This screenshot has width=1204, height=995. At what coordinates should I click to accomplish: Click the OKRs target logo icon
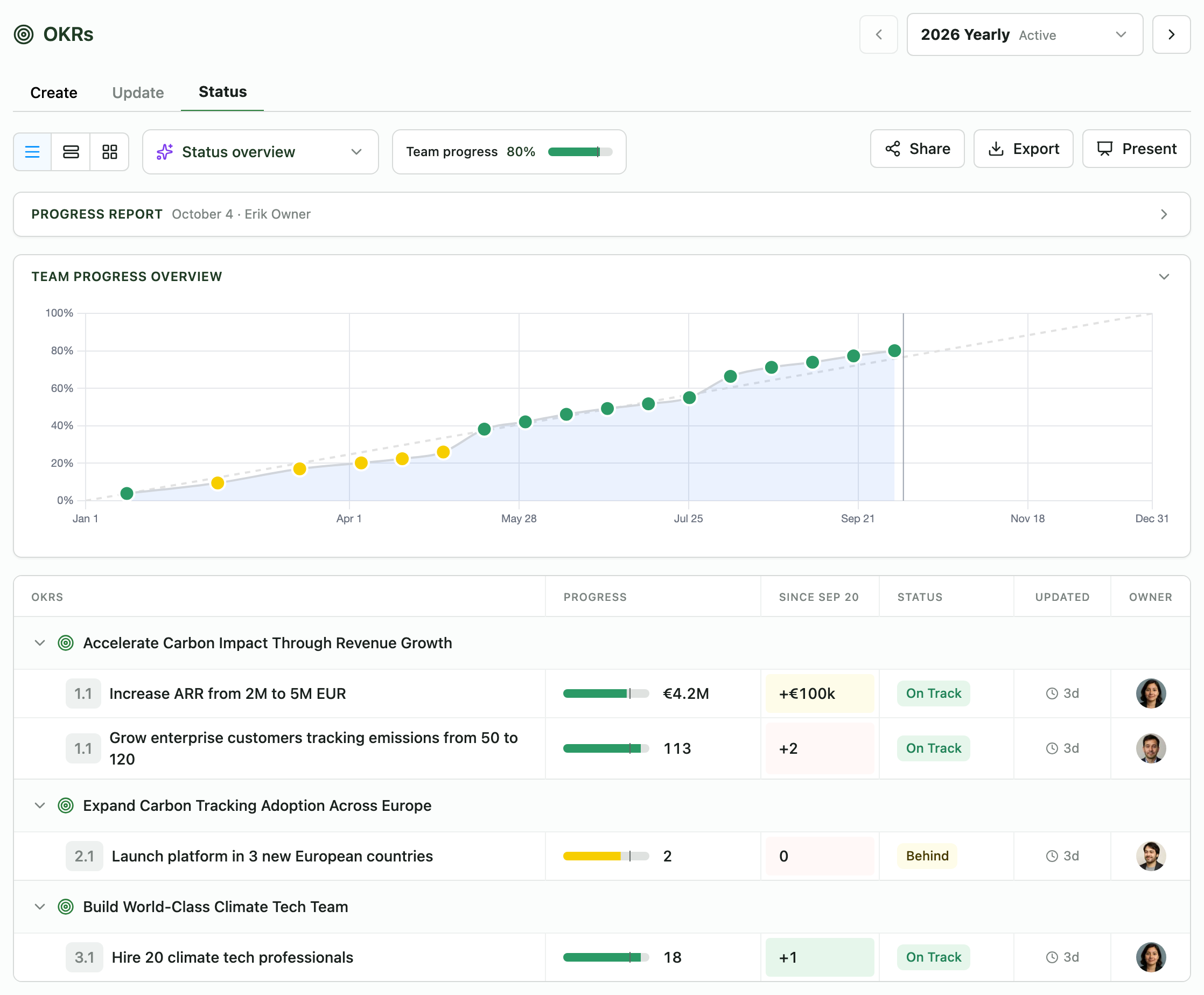point(24,34)
